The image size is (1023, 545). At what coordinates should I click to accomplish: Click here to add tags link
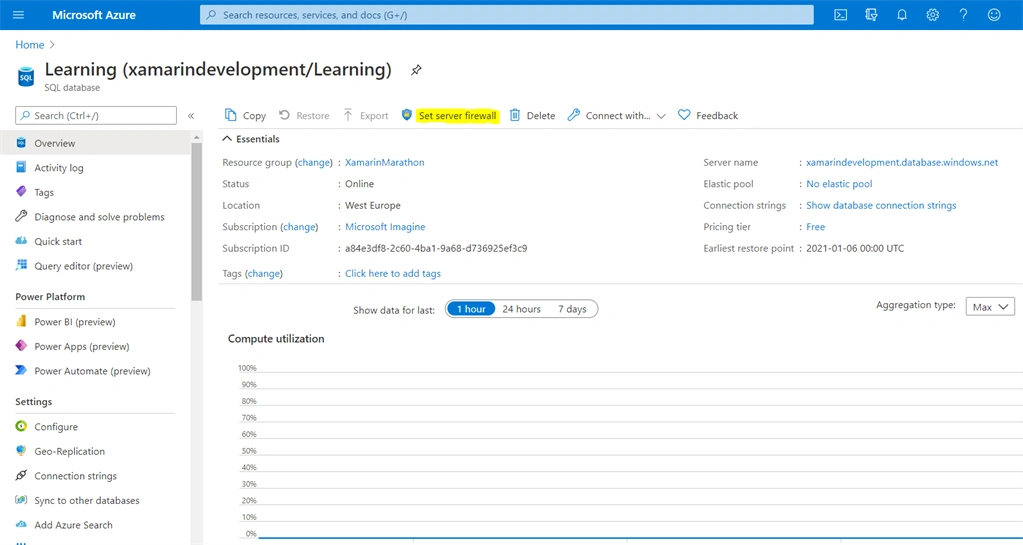click(x=393, y=273)
